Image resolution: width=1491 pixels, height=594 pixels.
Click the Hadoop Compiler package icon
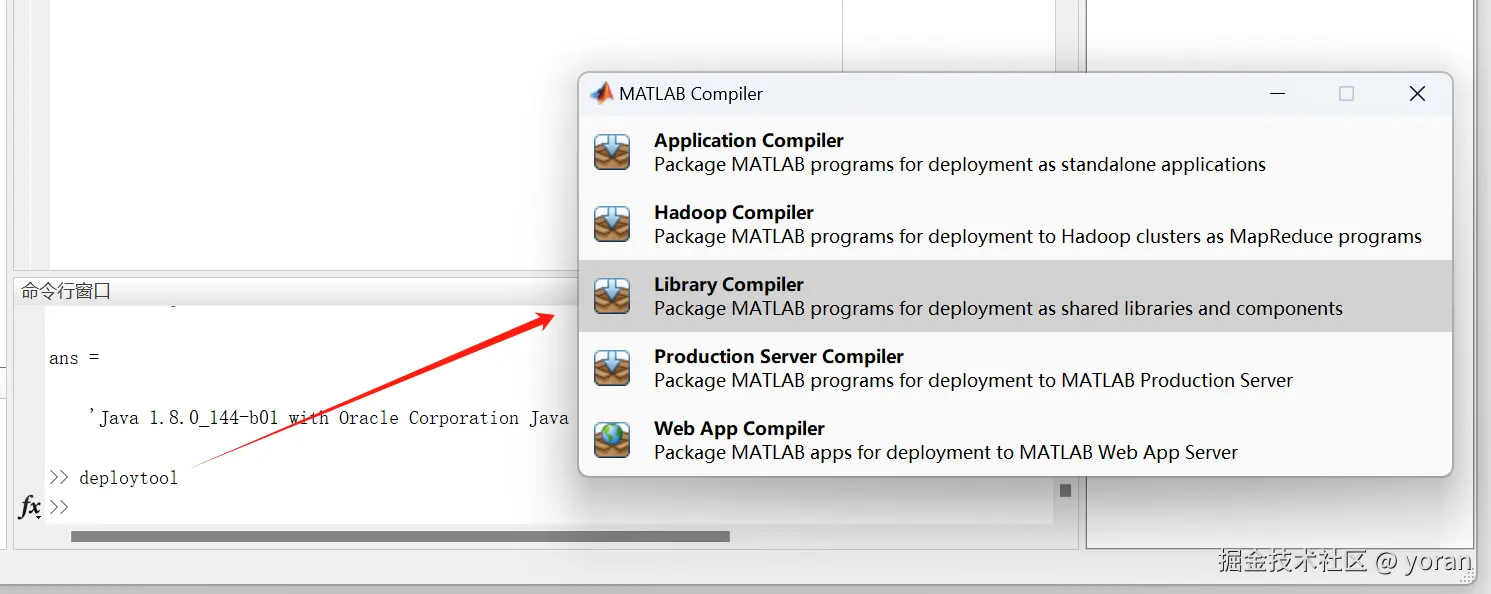tap(612, 224)
